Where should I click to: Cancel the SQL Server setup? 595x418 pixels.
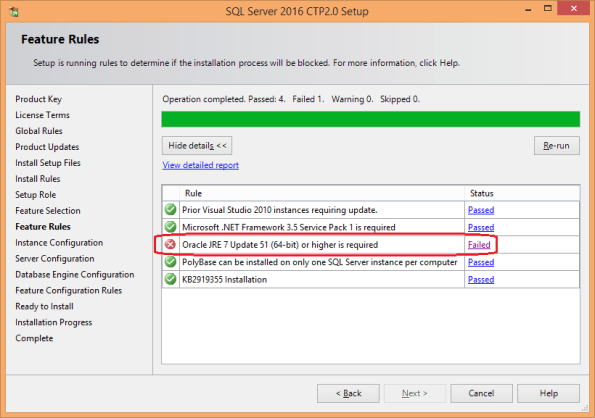tap(481, 393)
